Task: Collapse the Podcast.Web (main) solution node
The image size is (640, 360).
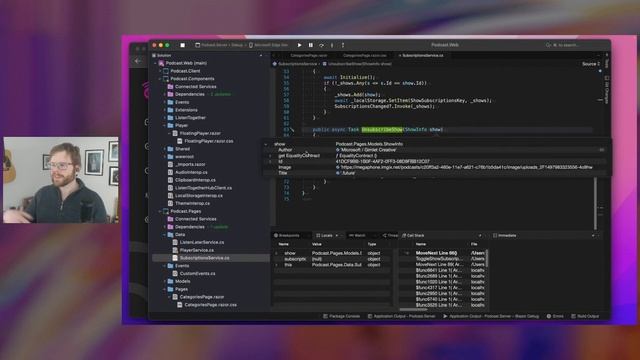Action: 155,63
